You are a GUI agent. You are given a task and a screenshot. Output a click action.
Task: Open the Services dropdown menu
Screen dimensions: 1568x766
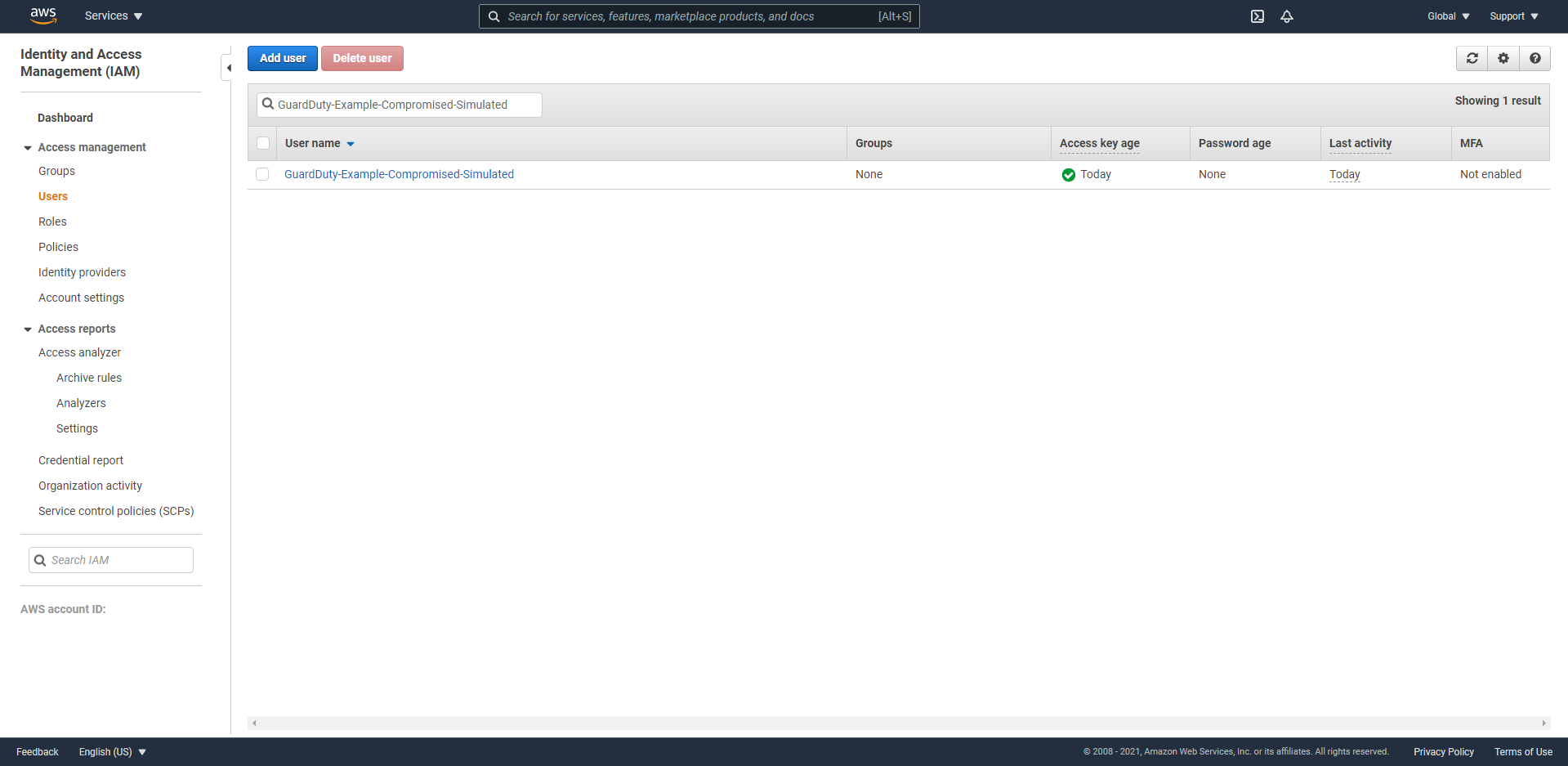[x=114, y=16]
